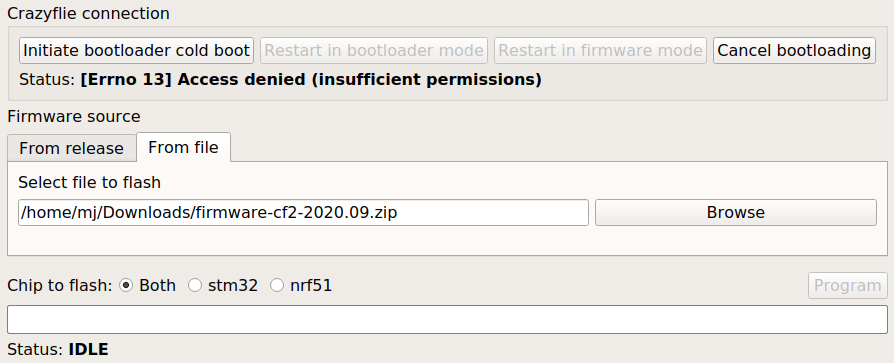The image size is (894, 363).
Task: Click Restart in bootloader mode button
Action: [x=374, y=51]
